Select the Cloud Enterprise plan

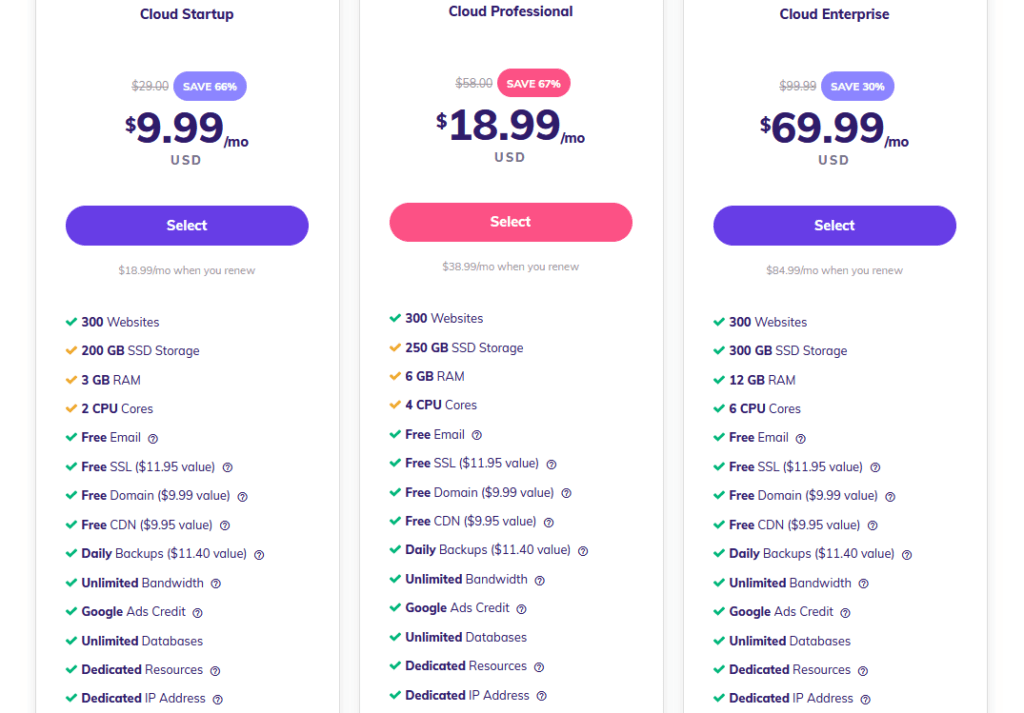[834, 225]
